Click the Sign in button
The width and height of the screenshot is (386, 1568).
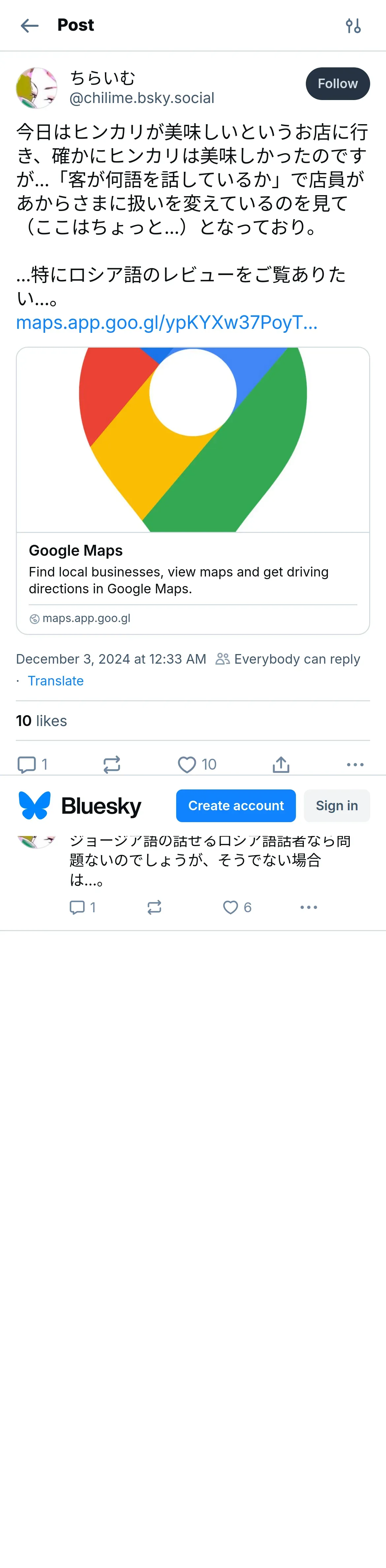tap(337, 806)
